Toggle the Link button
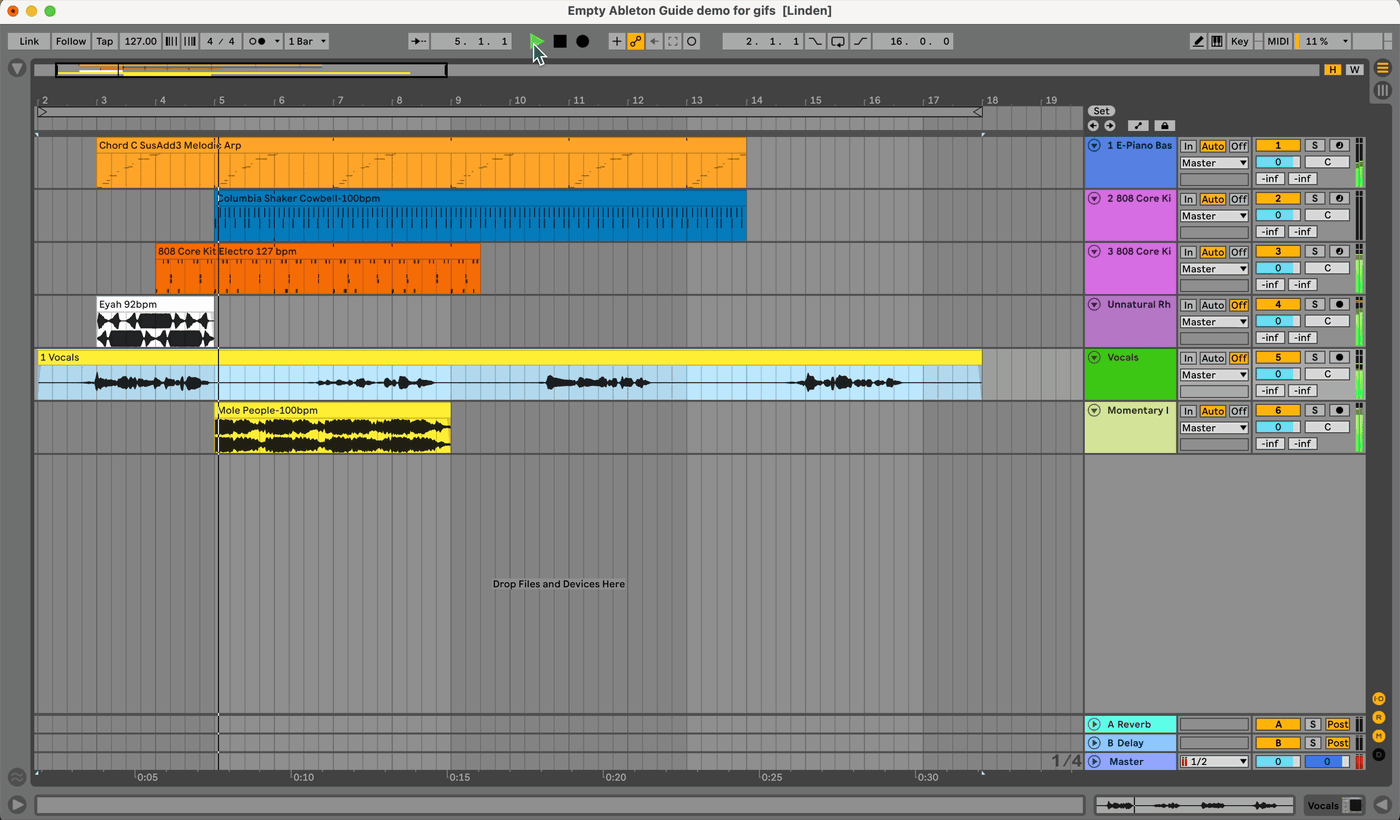Viewport: 1400px width, 820px height. (x=29, y=41)
